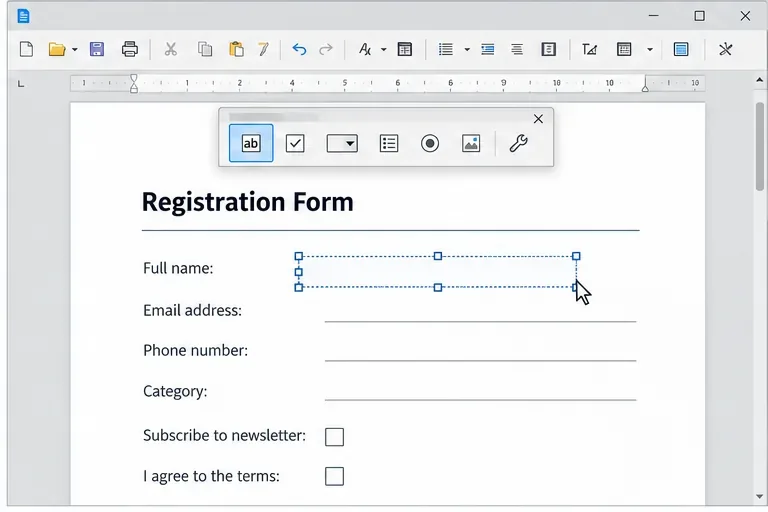Screen dimensions: 768x512
Task: Select the Option Button form control
Action: point(430,144)
